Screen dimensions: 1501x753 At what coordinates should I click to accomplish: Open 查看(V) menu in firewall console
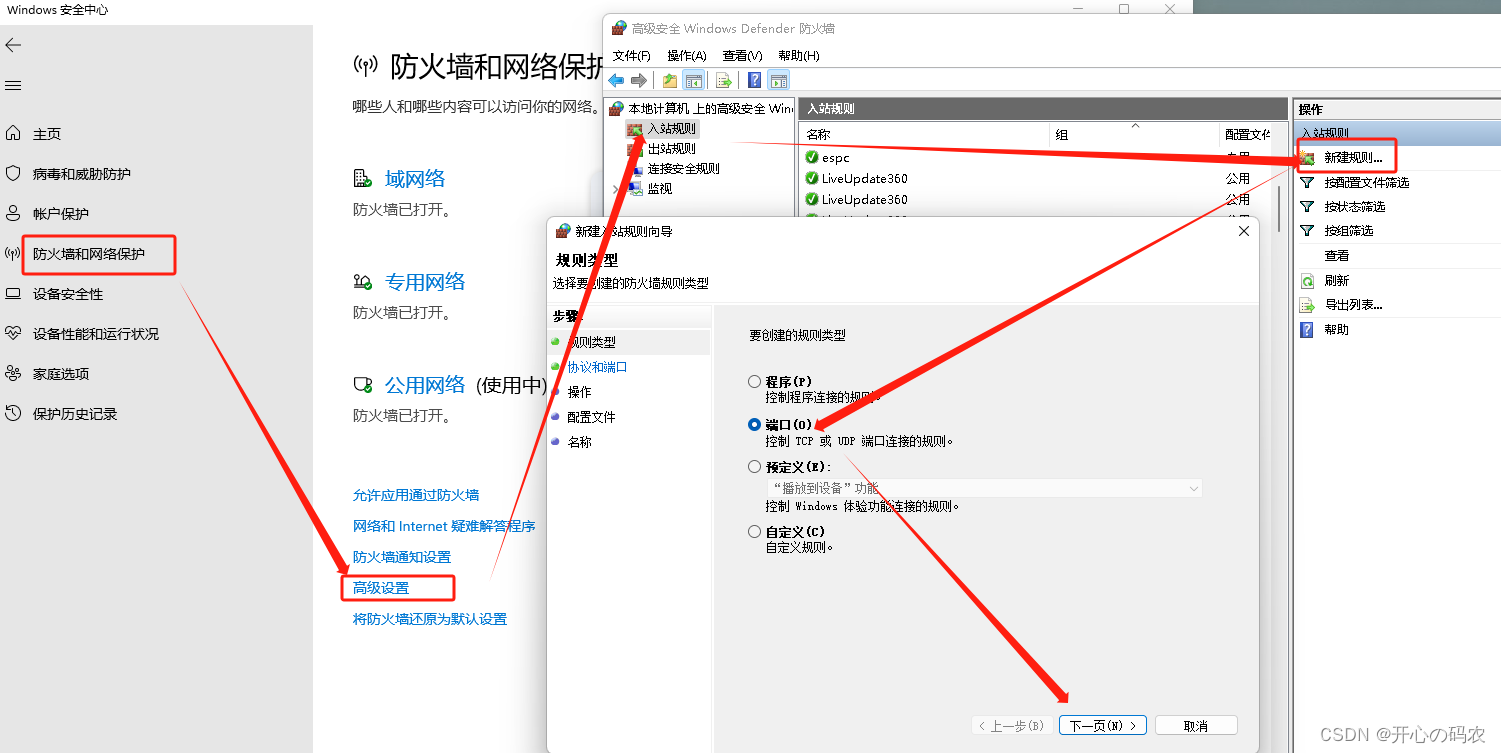pyautogui.click(x=742, y=56)
